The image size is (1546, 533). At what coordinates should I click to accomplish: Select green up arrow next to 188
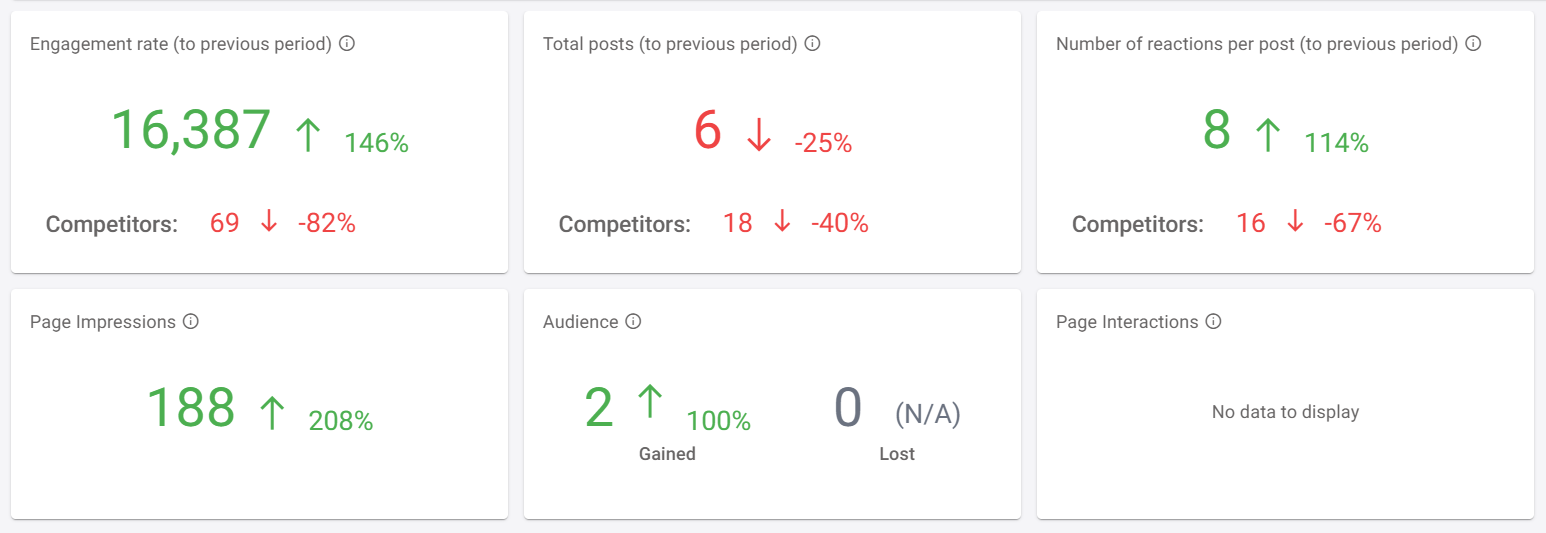coord(272,412)
